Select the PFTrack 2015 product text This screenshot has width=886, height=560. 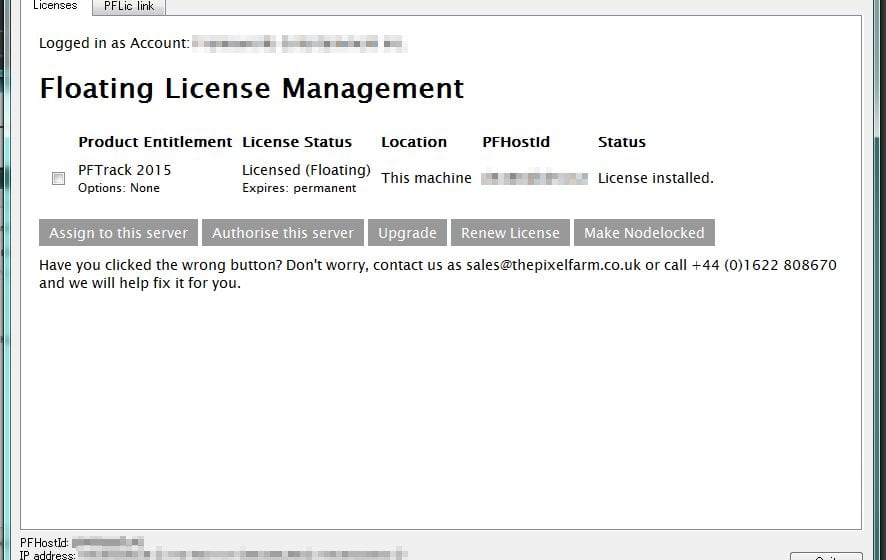124,170
